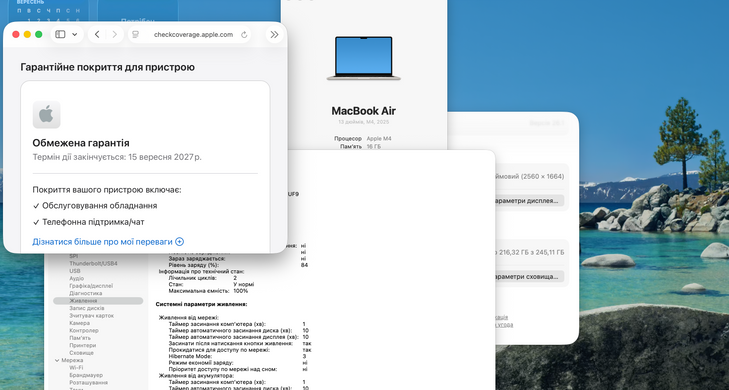The height and width of the screenshot is (390, 729).
Task: Show more toolbar items via double chevron
Action: click(x=274, y=34)
